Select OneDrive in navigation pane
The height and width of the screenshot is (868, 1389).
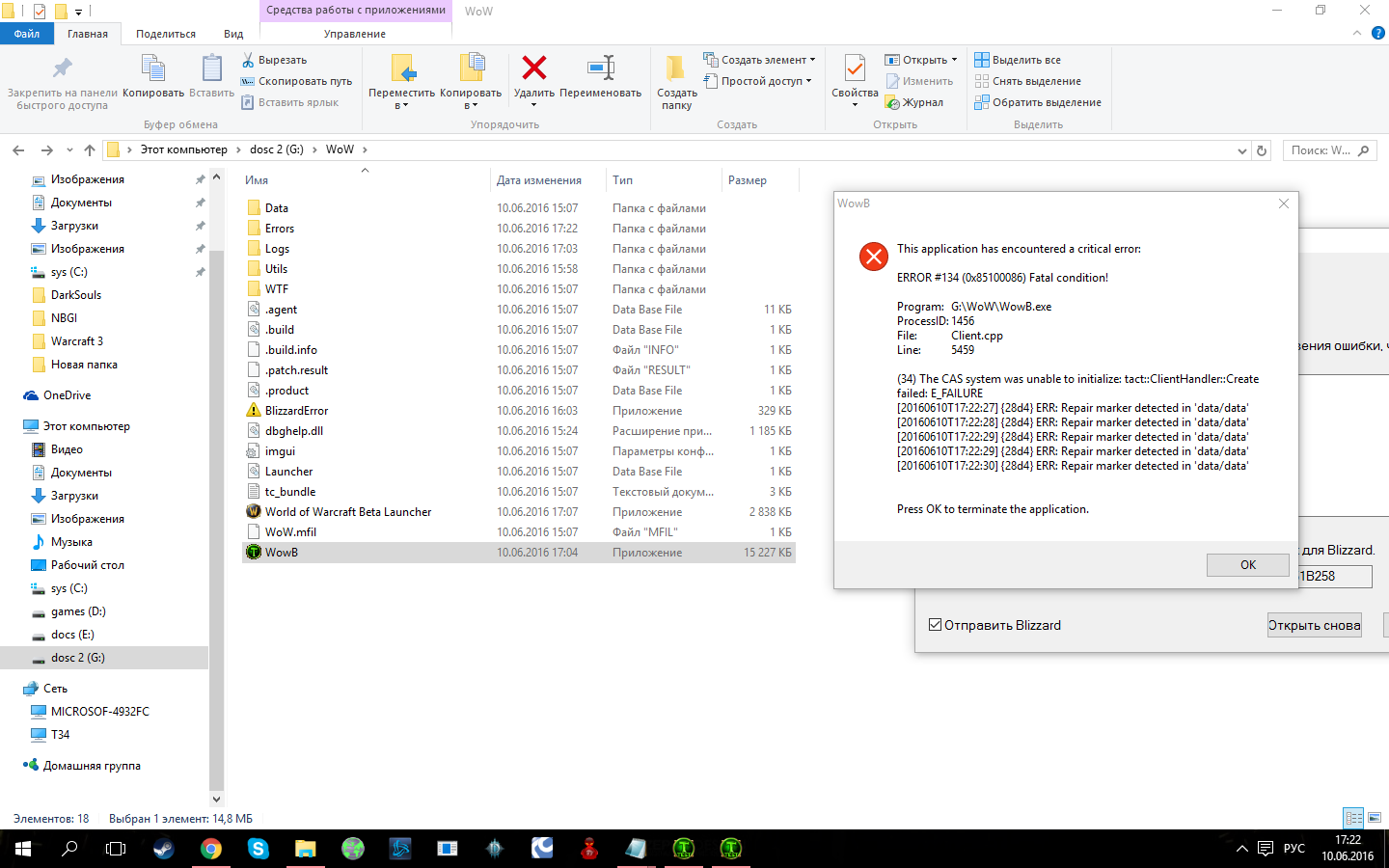[x=68, y=395]
